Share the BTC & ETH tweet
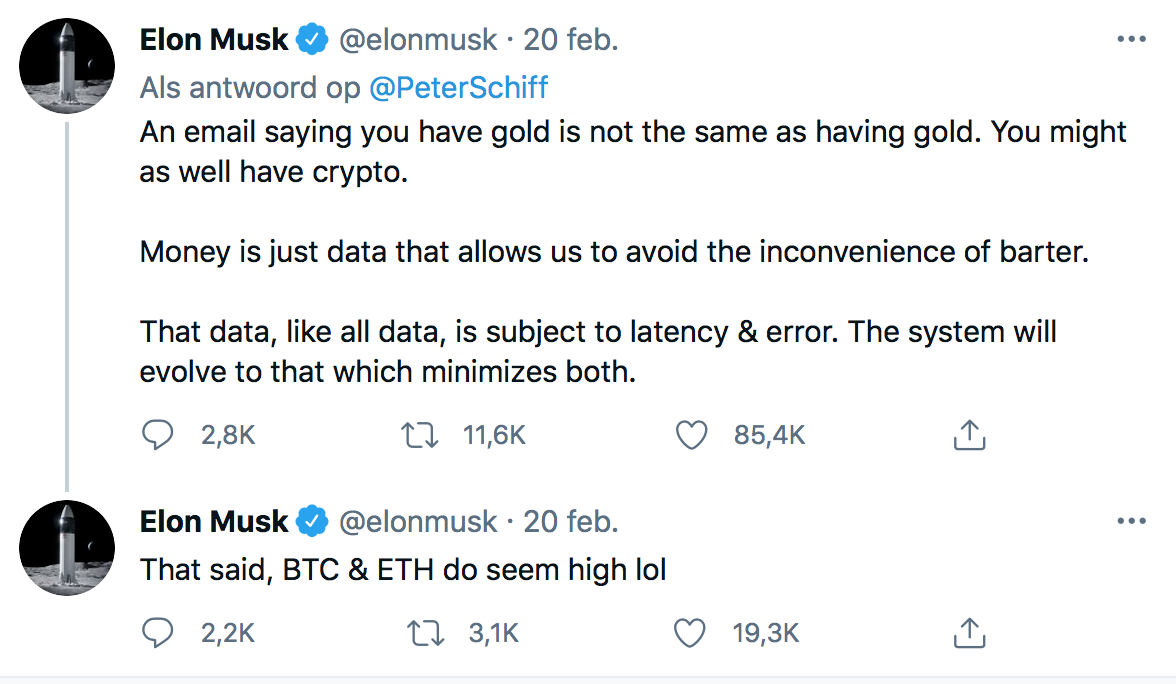Viewport: 1176px width, 684px height. (x=969, y=632)
